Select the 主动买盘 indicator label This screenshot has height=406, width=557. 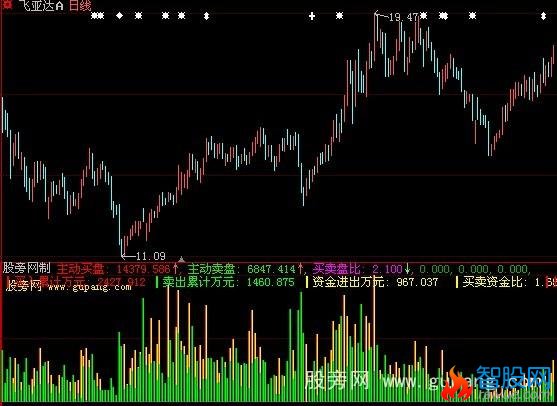point(80,269)
